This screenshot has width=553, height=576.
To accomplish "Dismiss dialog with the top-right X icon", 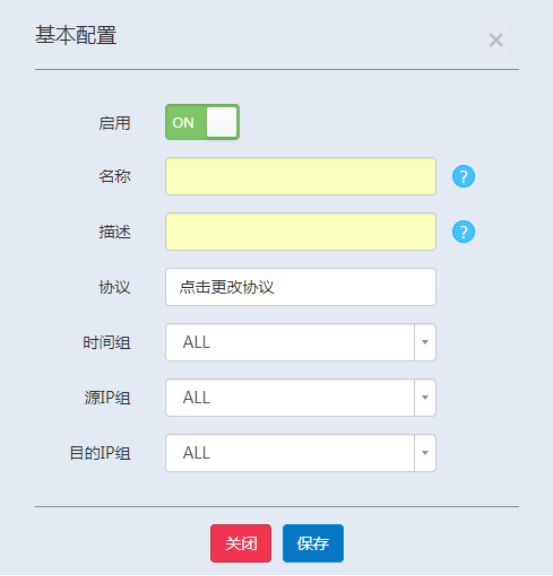I will pyautogui.click(x=496, y=40).
